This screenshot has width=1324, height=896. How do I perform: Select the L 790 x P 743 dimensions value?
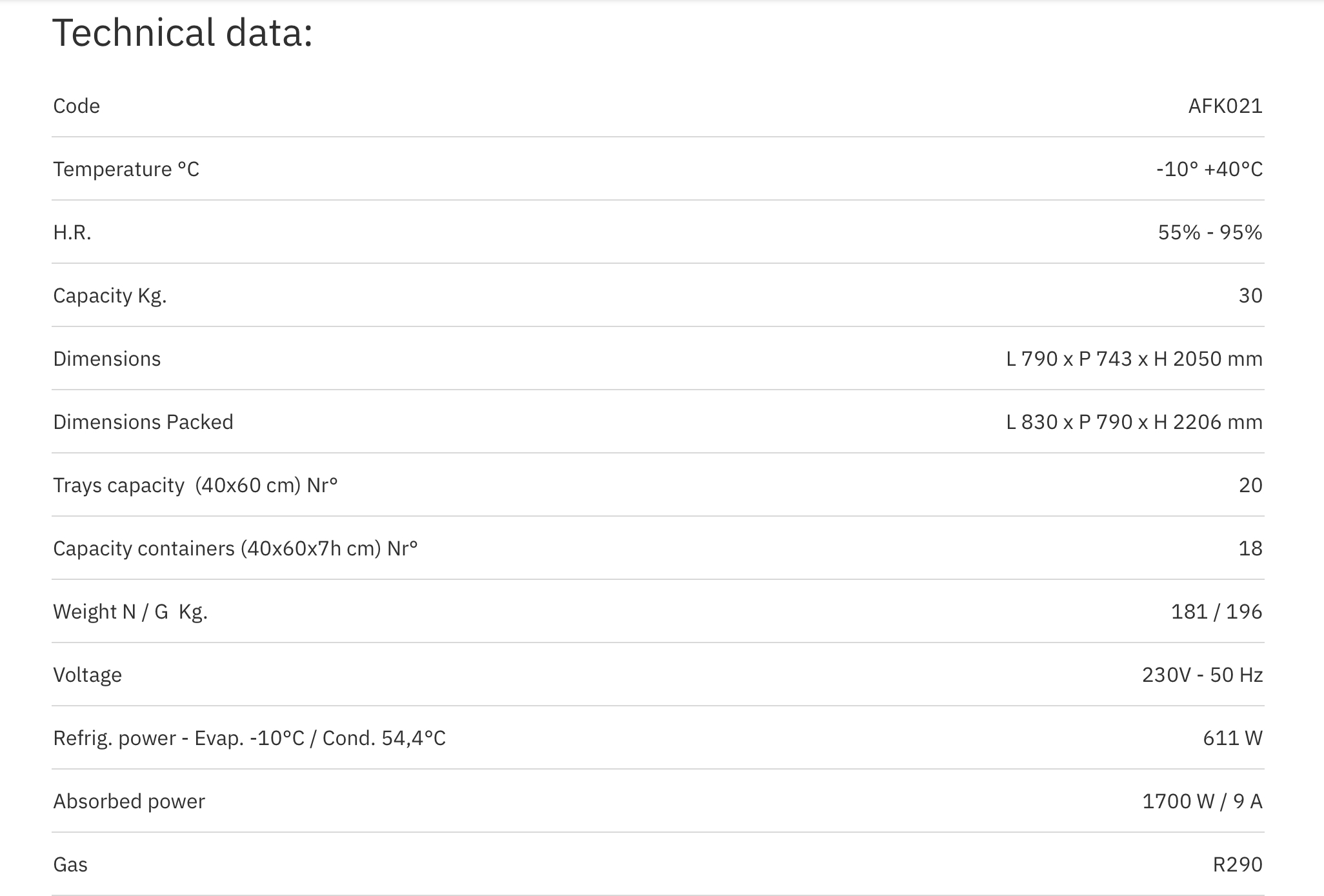pyautogui.click(x=1134, y=359)
